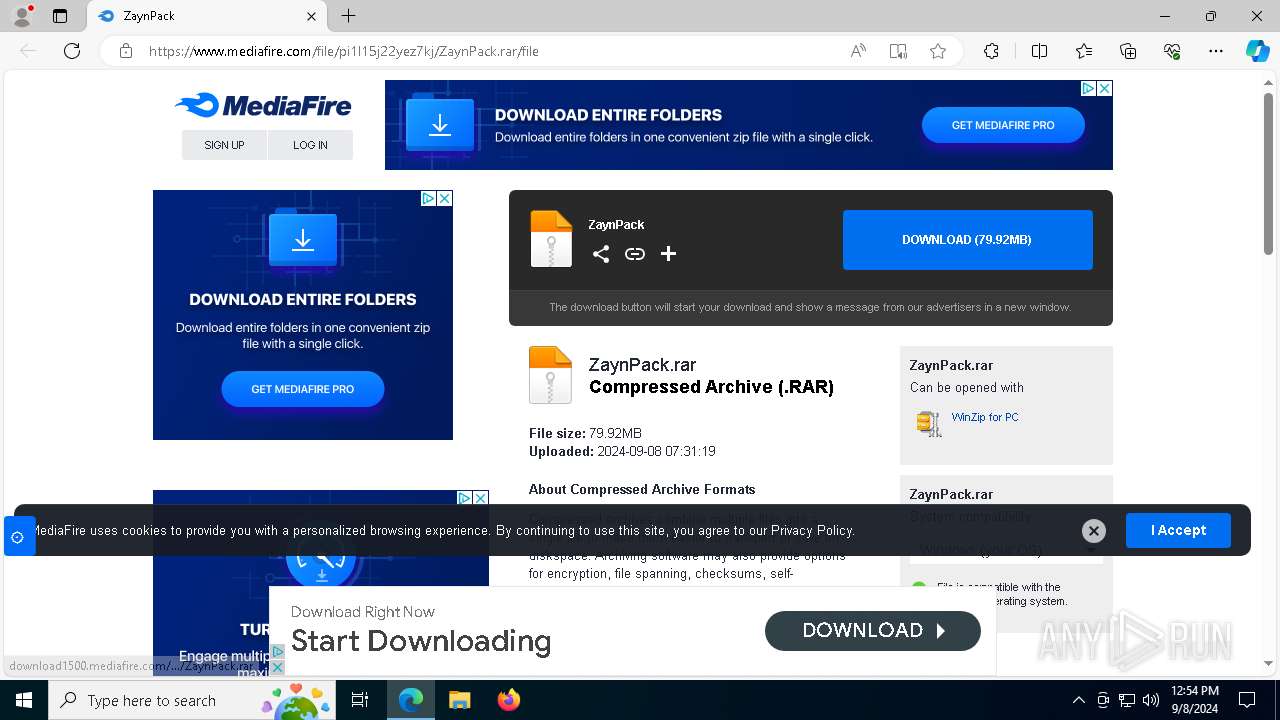The width and height of the screenshot is (1280, 720).
Task: Open File Explorer from taskbar
Action: 459,700
